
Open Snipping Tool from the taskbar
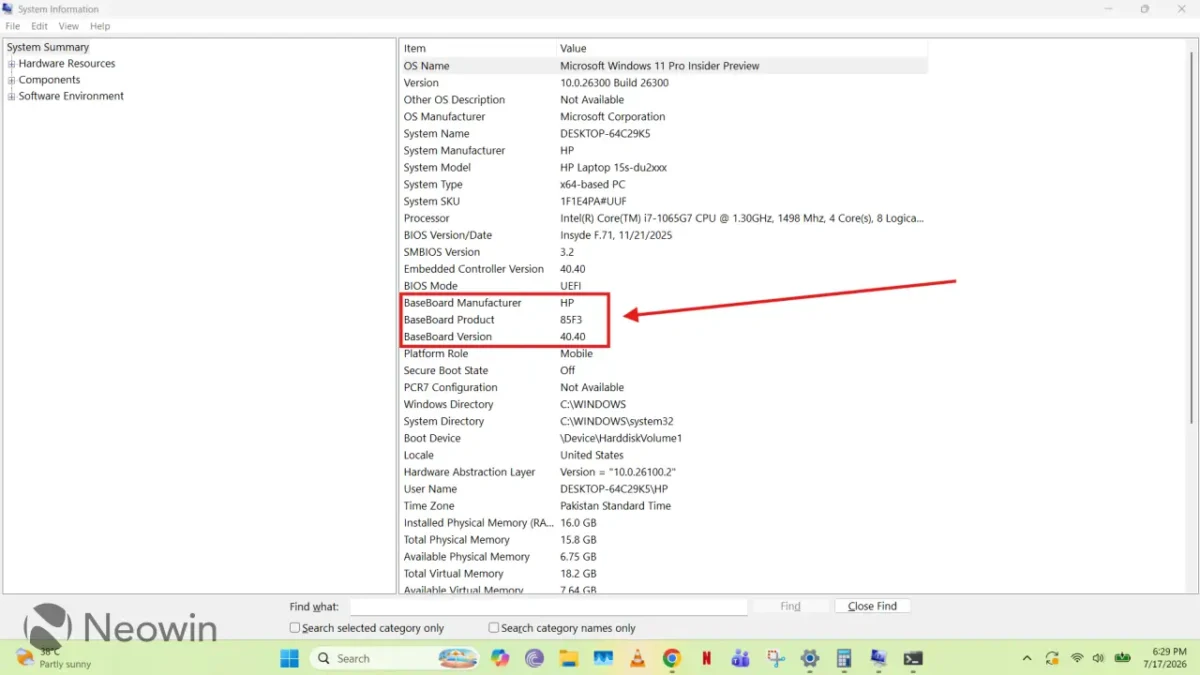(775, 658)
